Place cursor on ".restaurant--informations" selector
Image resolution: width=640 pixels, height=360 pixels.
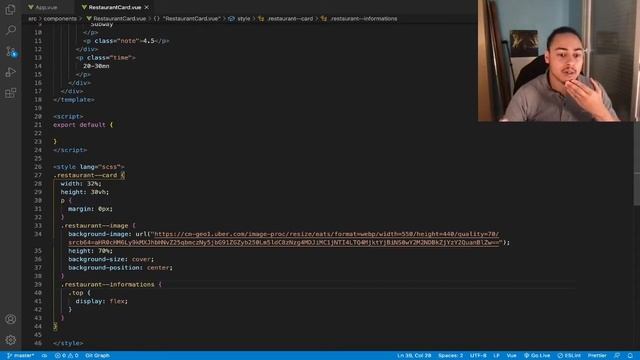pos(107,284)
